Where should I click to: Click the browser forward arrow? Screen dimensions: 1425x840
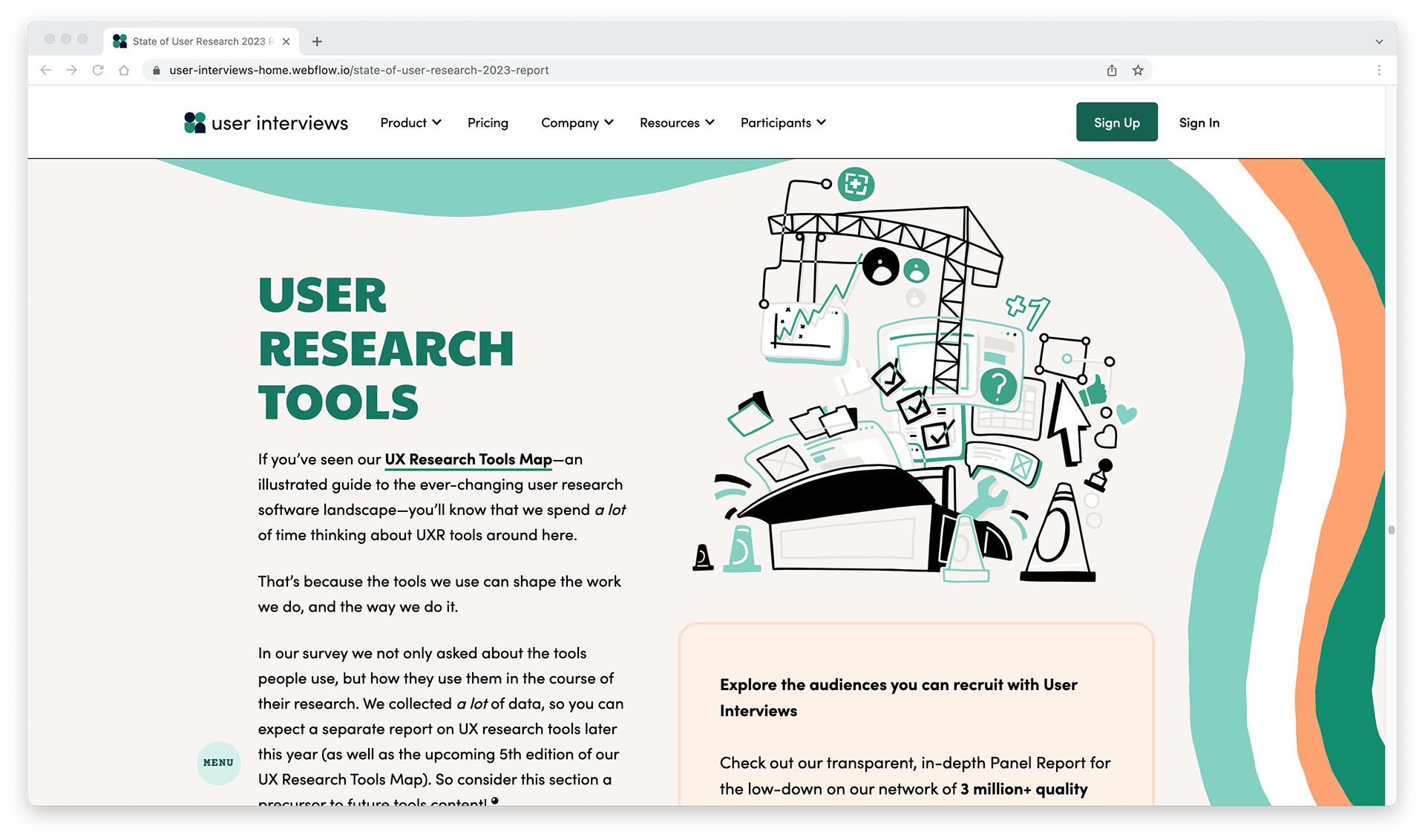click(x=71, y=70)
